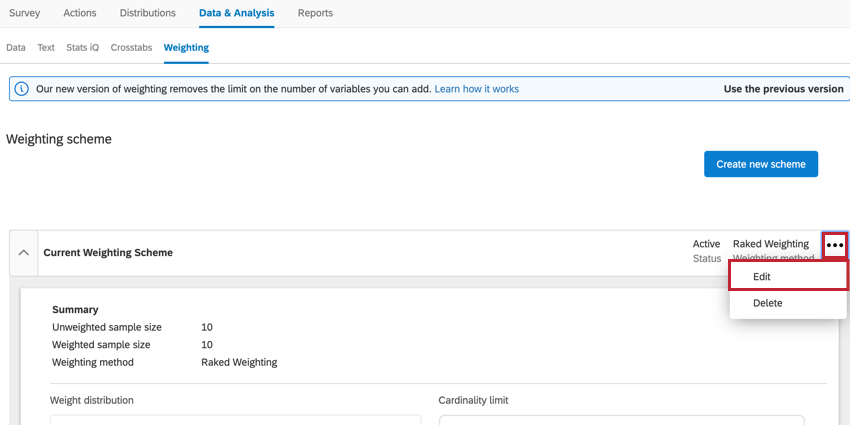Viewport: 850px width, 425px height.
Task: Switch to the Survey tab
Action: 25,13
